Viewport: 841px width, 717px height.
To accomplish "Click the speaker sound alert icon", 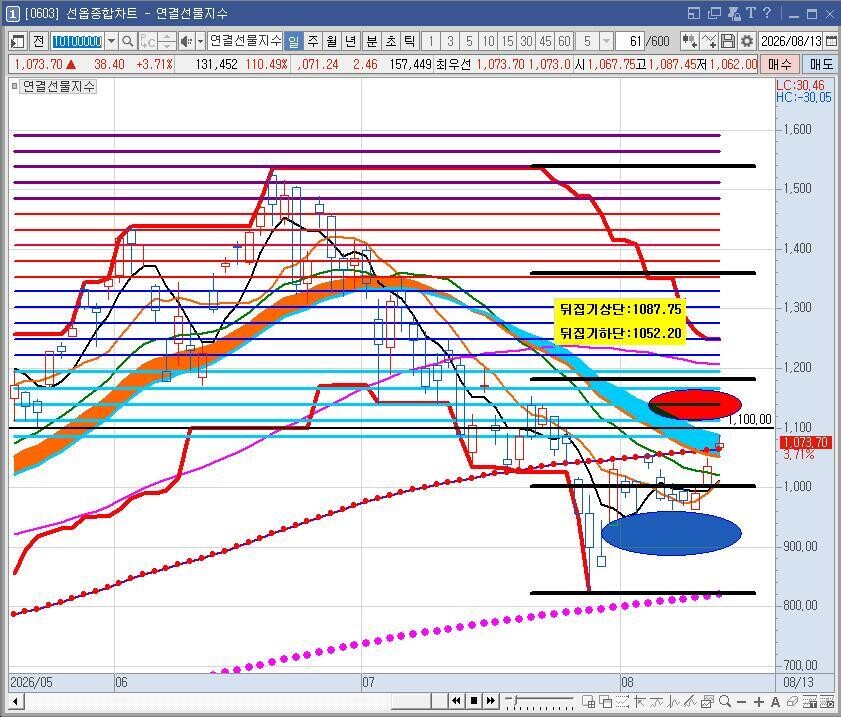I will [x=186, y=41].
